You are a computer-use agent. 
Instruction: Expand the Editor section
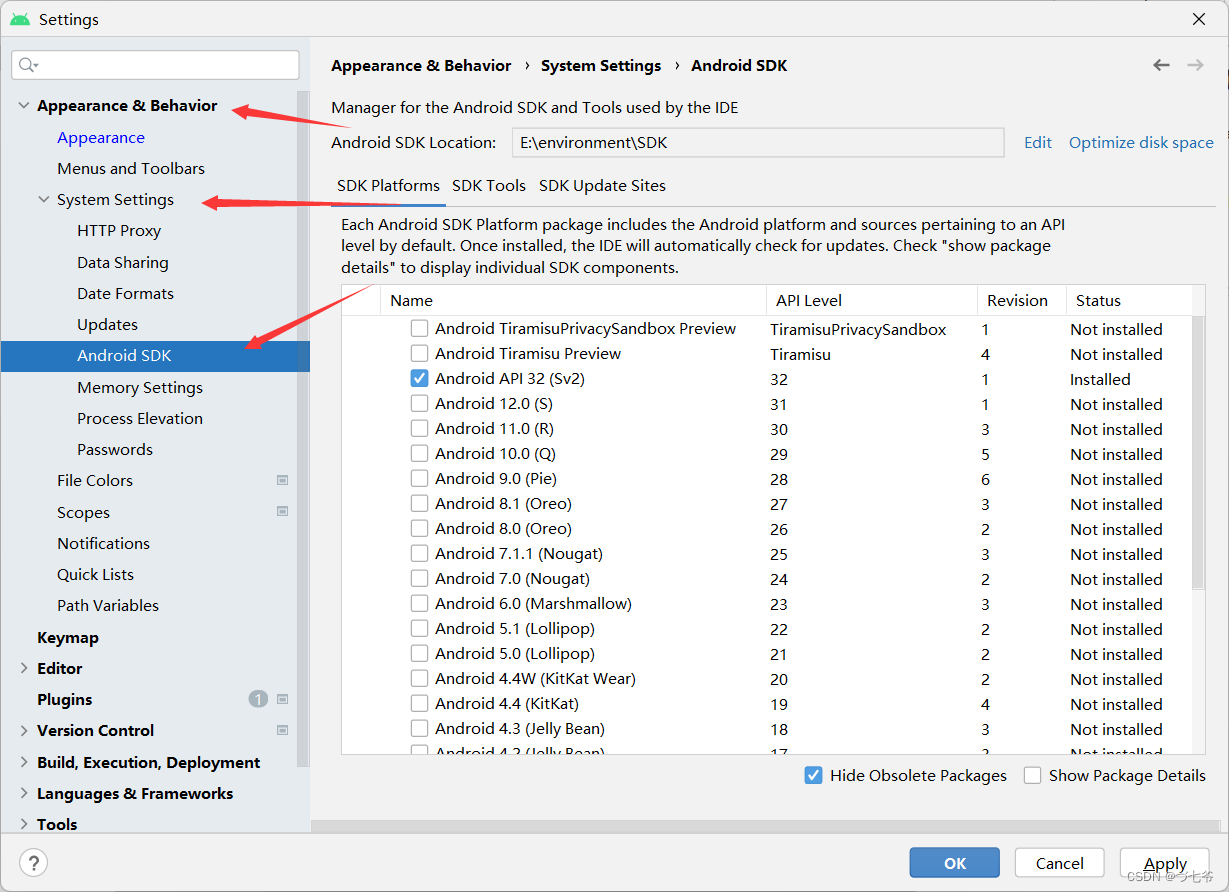click(x=24, y=668)
